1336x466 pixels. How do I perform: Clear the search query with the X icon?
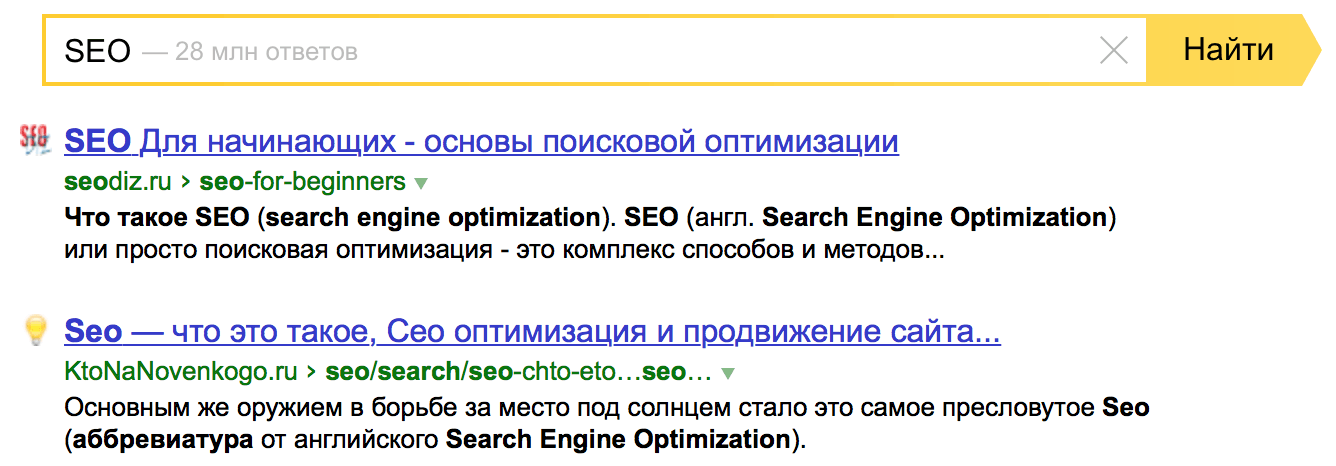pyautogui.click(x=1113, y=50)
